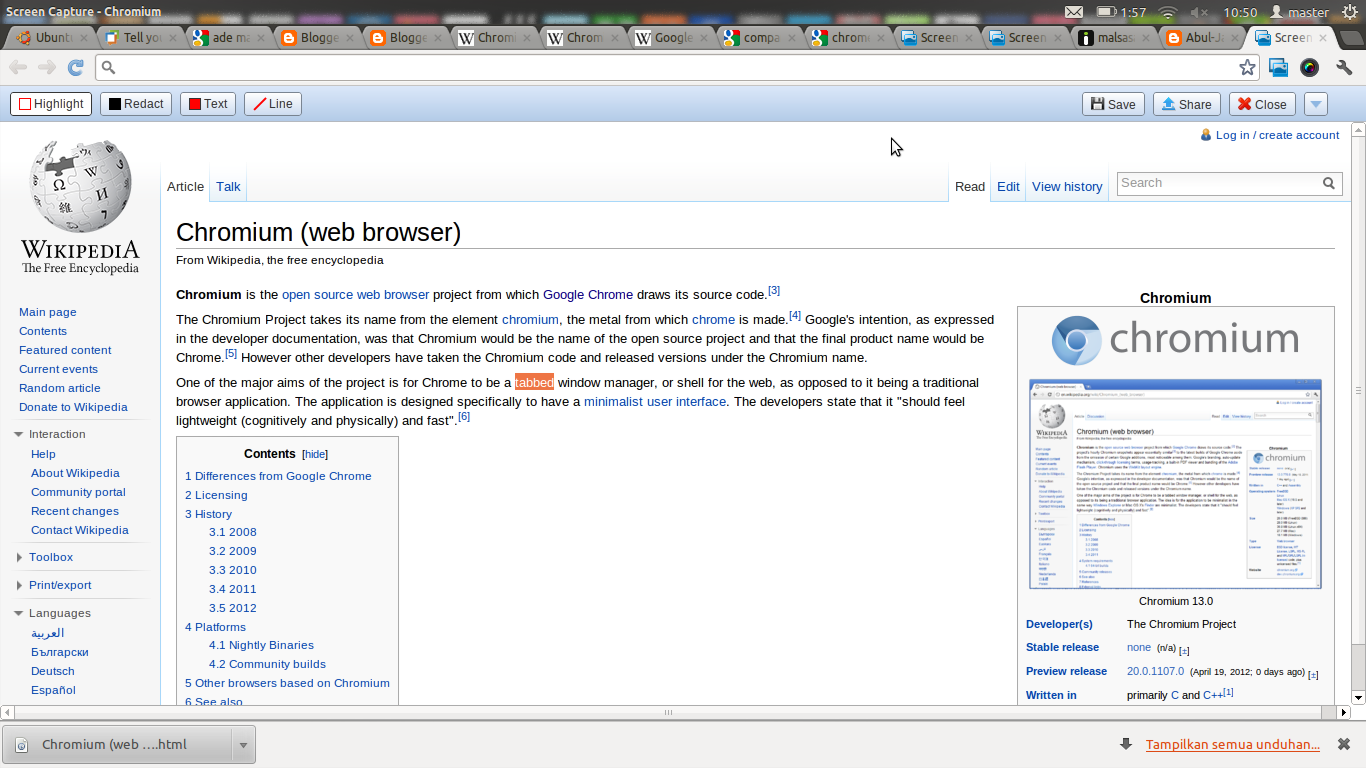Screen dimensions: 1366x768
Task: Select the Line drawing tool
Action: coord(273,104)
